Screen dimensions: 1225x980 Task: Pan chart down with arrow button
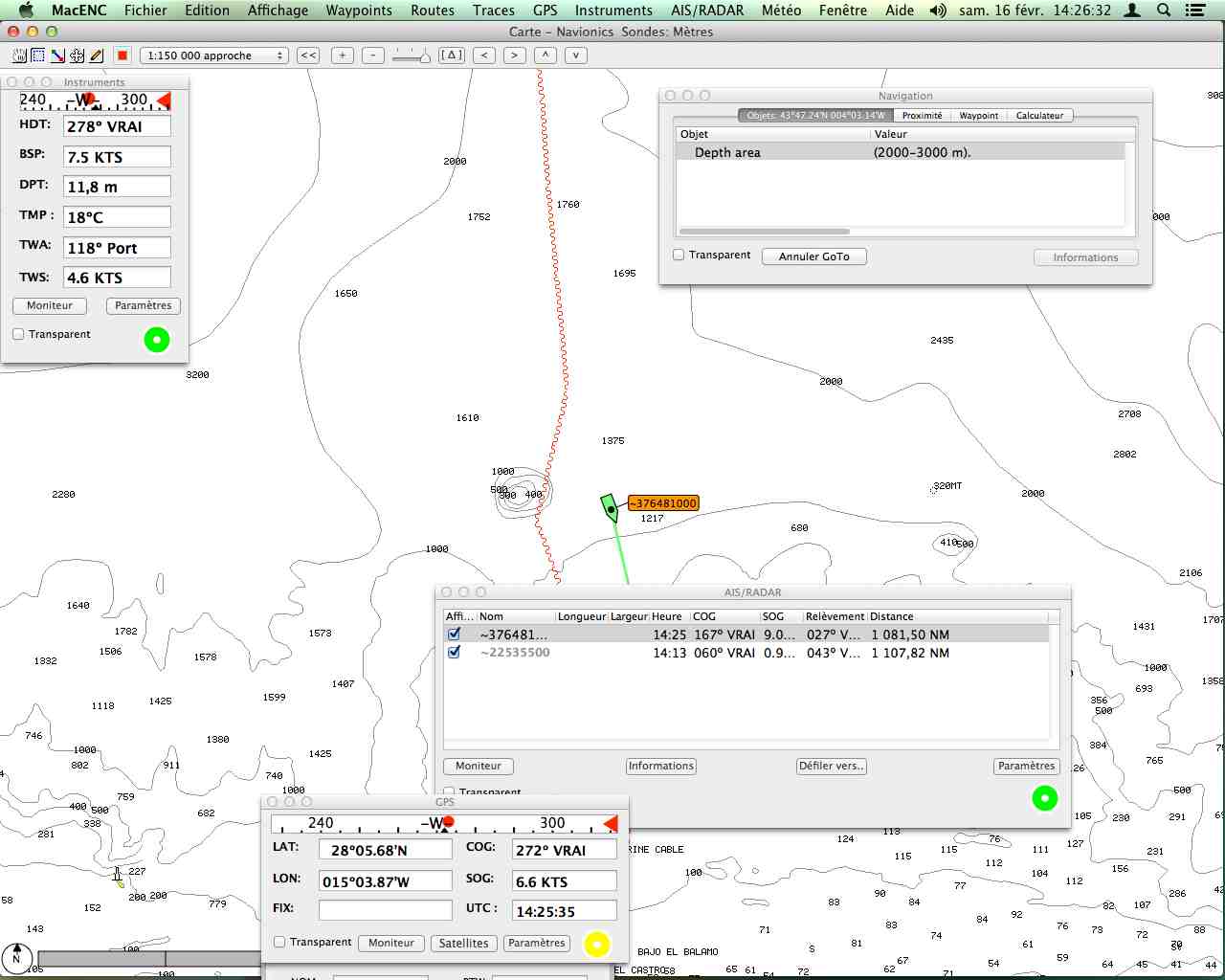pos(576,56)
